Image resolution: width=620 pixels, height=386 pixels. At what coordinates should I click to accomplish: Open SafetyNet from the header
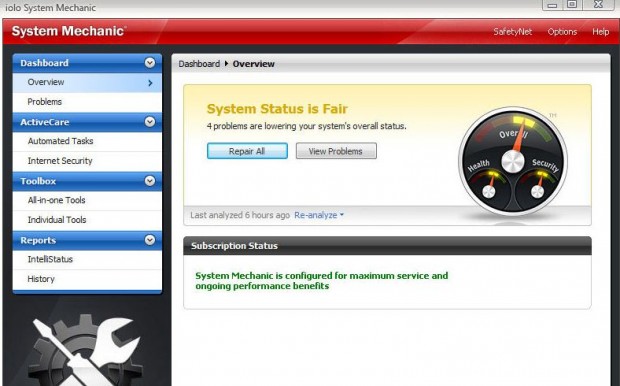(x=512, y=32)
